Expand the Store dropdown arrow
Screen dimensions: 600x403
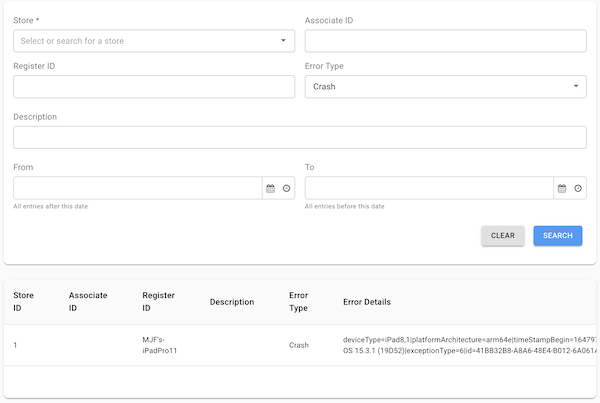283,41
